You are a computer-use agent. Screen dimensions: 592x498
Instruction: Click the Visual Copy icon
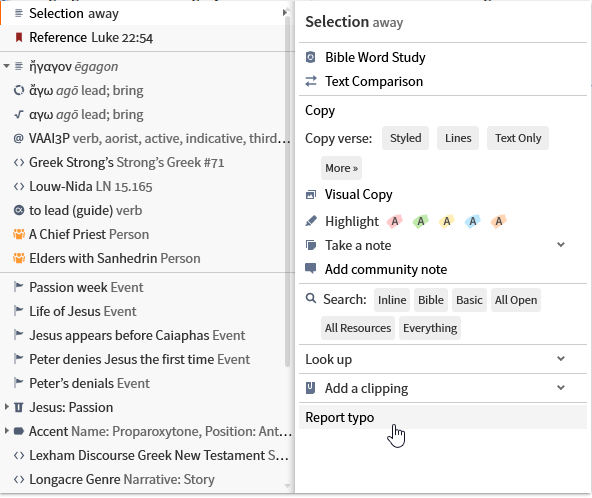tap(310, 194)
